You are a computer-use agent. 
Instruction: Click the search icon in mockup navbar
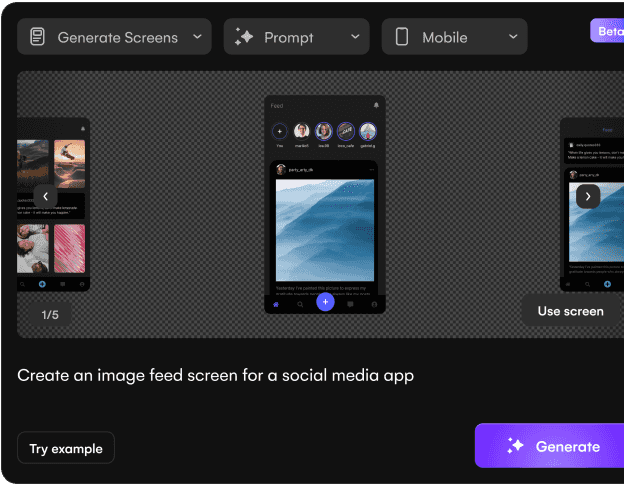click(300, 303)
